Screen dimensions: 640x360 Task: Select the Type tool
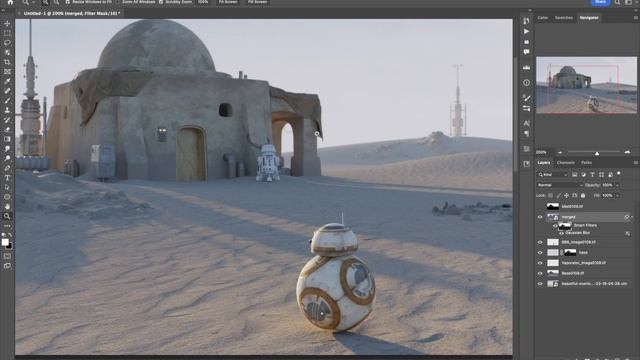(7, 178)
